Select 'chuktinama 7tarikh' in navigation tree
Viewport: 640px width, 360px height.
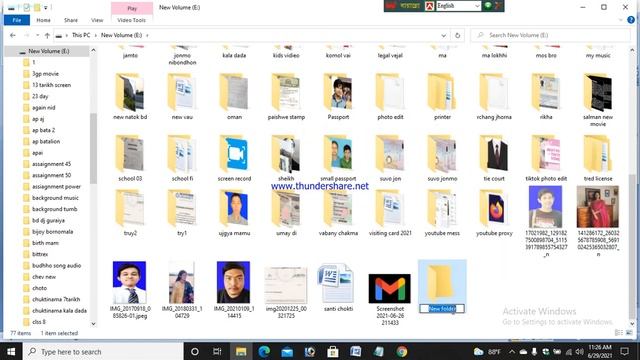tap(56, 299)
